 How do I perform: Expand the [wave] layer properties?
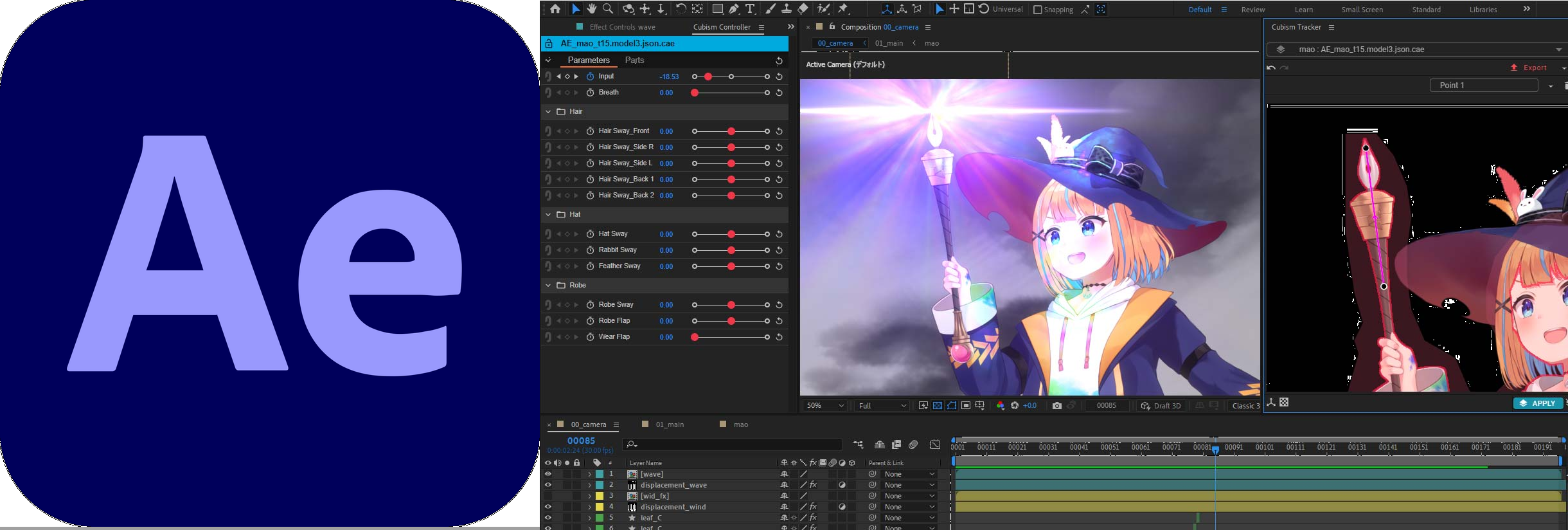[589, 474]
